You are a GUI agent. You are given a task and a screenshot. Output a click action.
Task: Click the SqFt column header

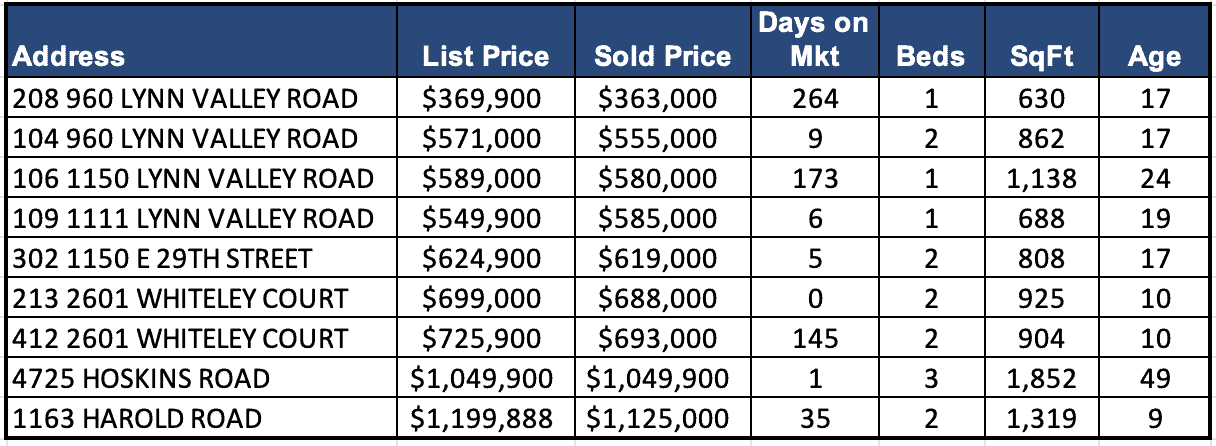coord(1041,56)
